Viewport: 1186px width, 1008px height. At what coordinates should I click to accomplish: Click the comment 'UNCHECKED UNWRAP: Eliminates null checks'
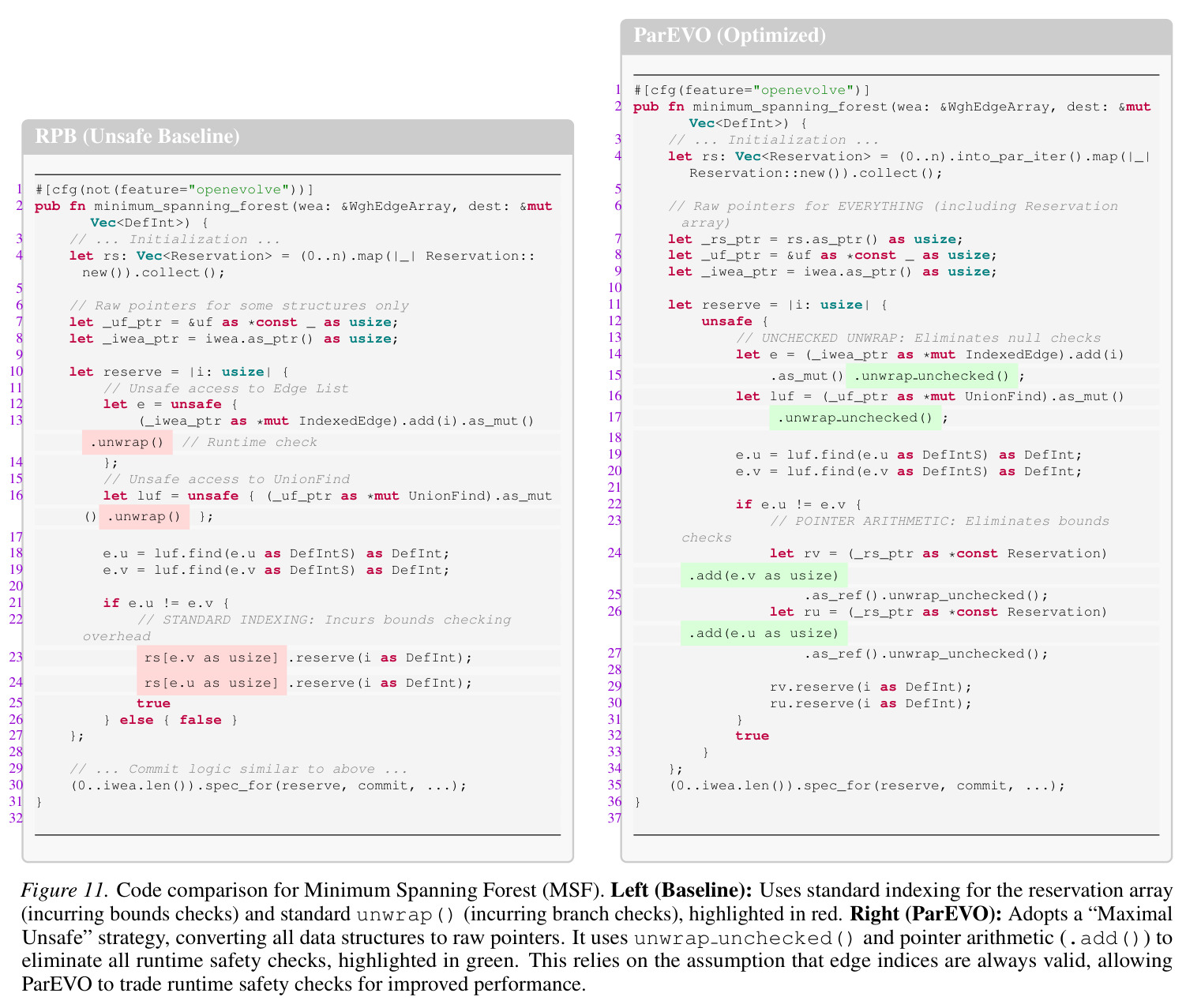(918, 338)
